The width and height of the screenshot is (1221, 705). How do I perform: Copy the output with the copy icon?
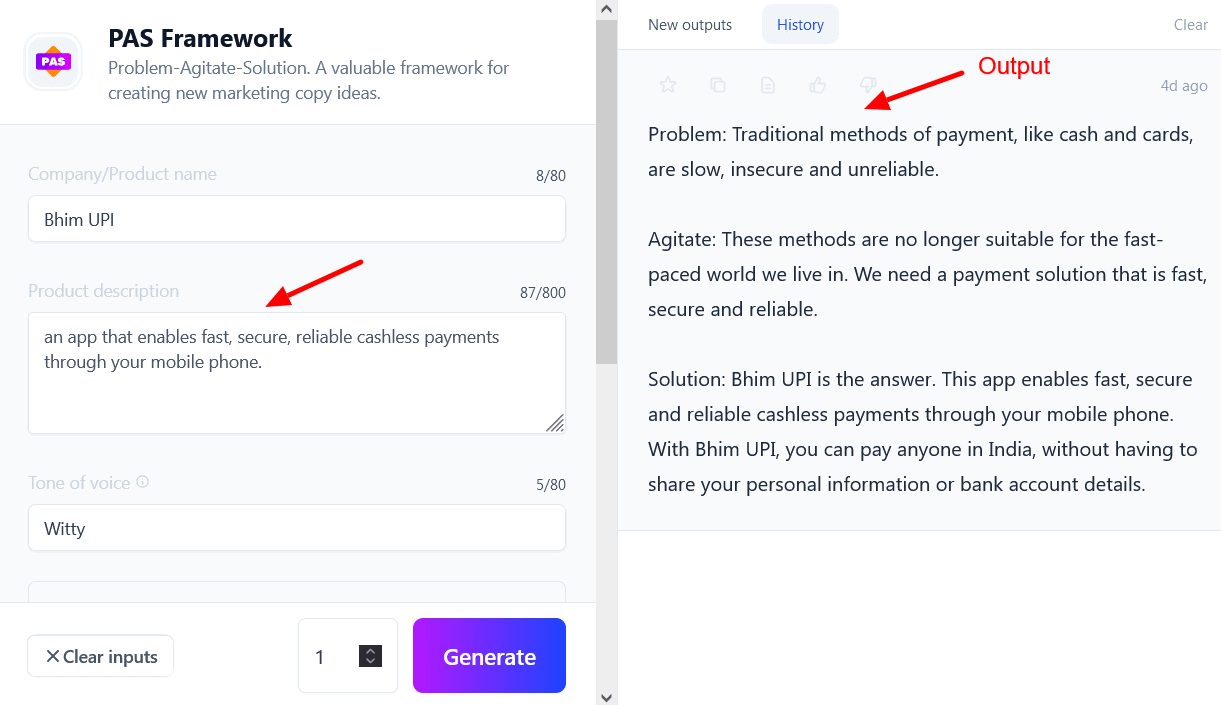(718, 86)
